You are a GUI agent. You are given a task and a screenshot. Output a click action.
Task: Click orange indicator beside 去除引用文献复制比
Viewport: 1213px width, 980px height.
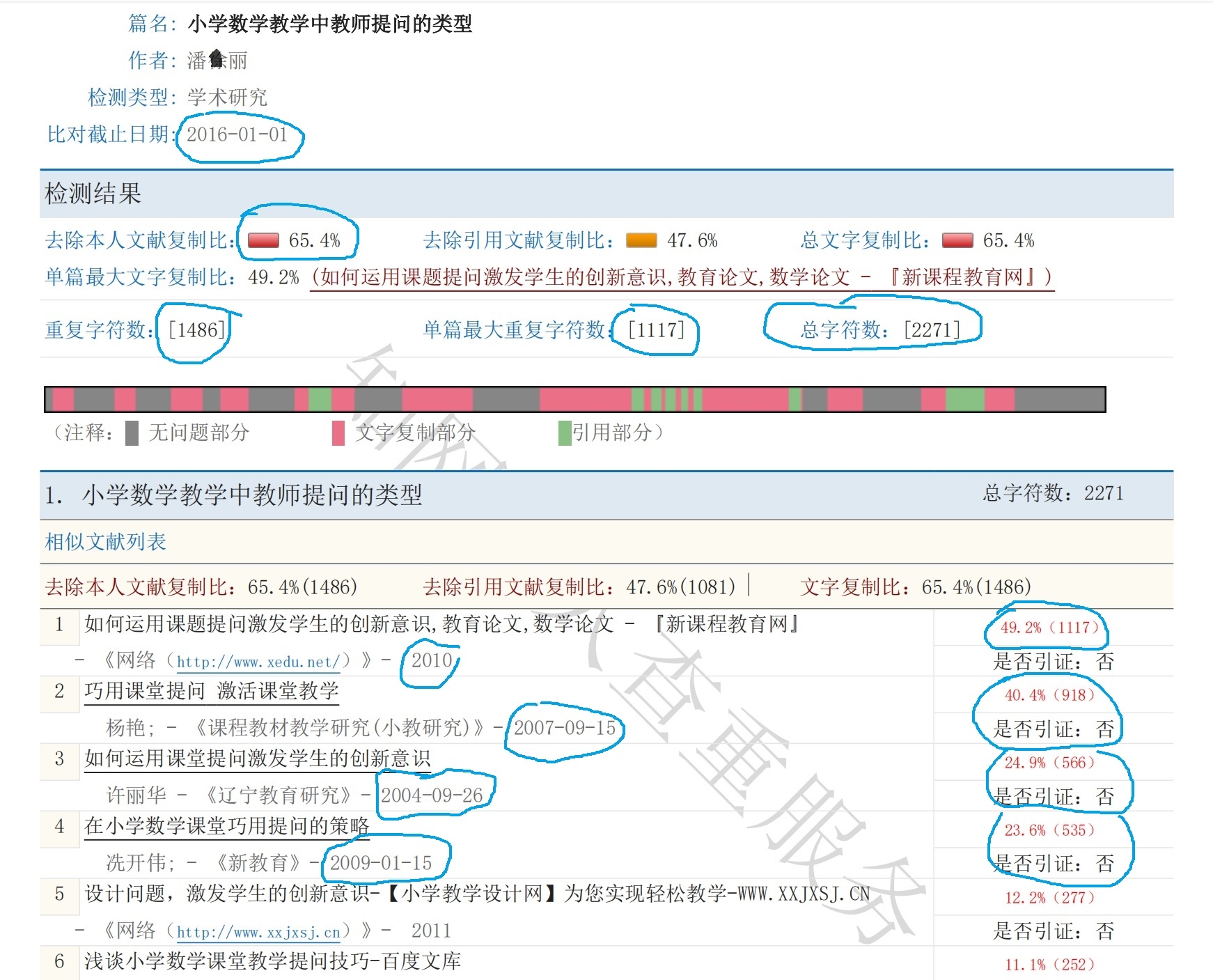click(x=641, y=240)
